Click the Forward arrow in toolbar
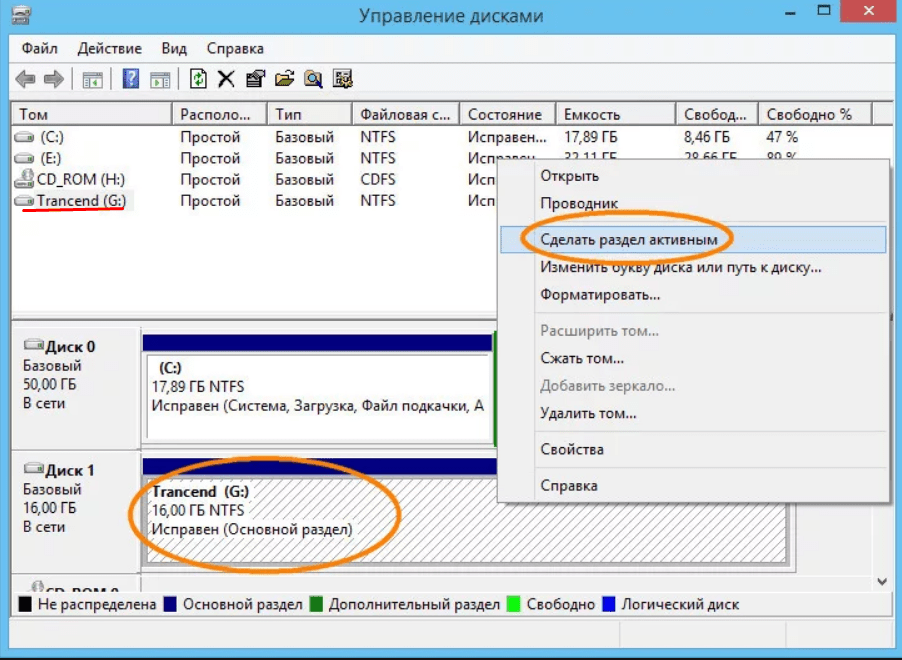The image size is (902, 660). (x=54, y=79)
